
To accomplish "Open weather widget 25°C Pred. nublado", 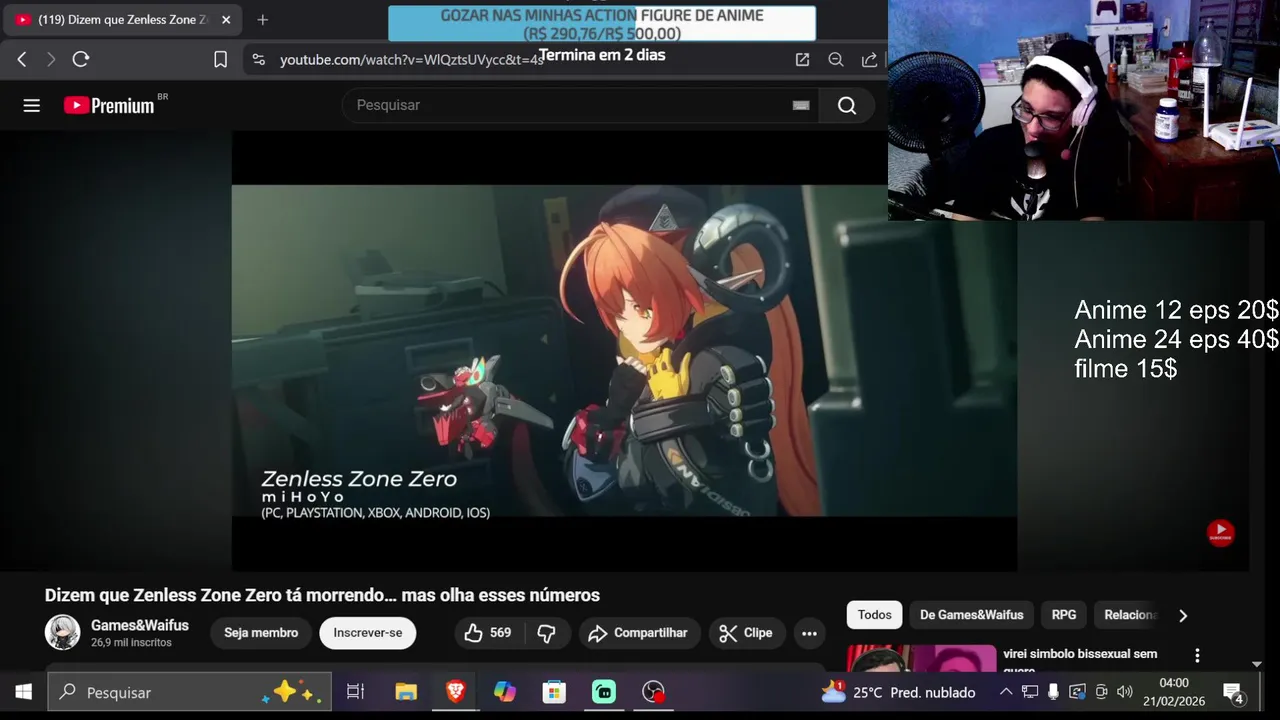I will 898,692.
